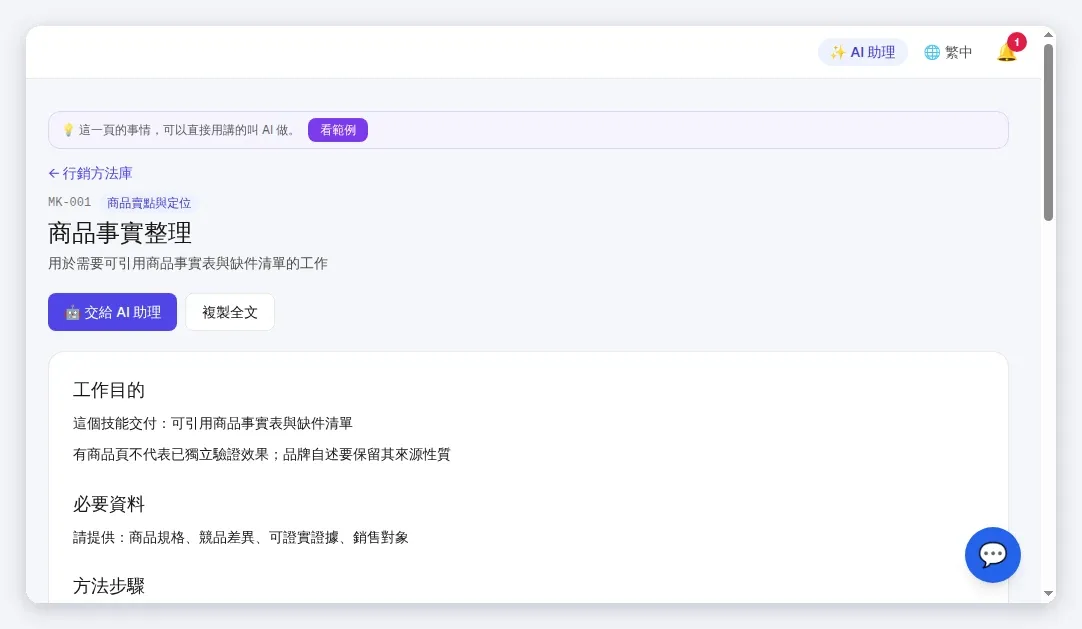Switch language via 繁中 selector
This screenshot has width=1082, height=629.
coord(948,52)
